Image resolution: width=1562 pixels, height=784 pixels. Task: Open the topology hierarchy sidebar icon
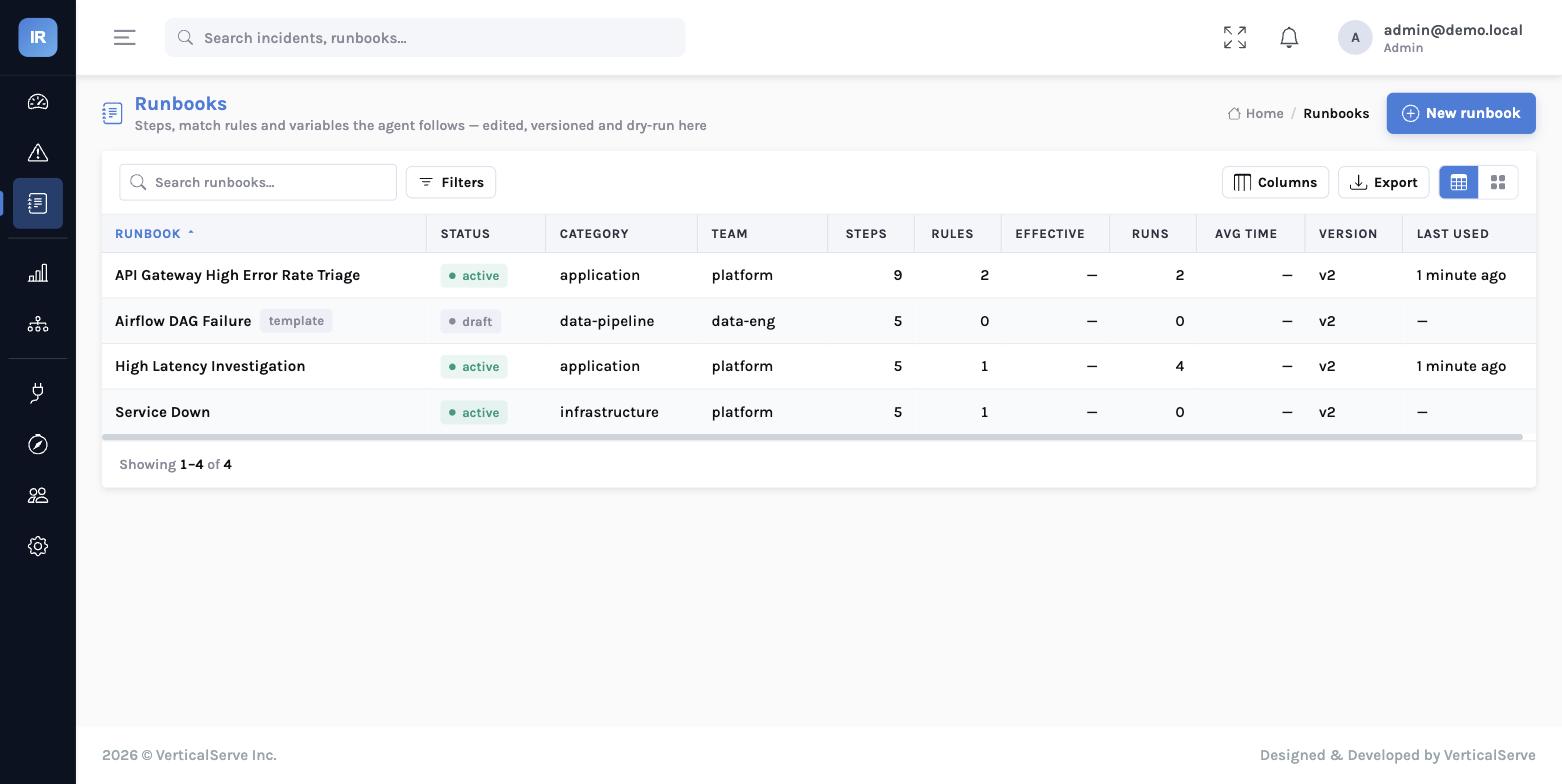[38, 324]
